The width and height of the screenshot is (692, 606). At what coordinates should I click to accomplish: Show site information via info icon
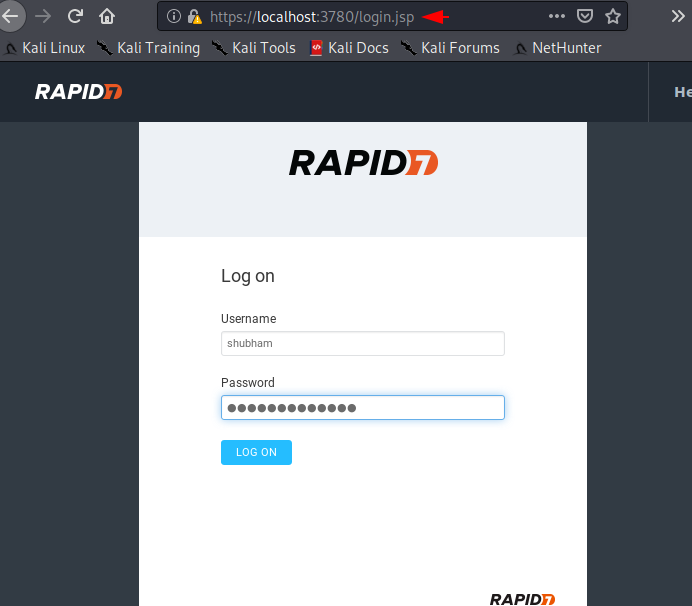[x=173, y=16]
